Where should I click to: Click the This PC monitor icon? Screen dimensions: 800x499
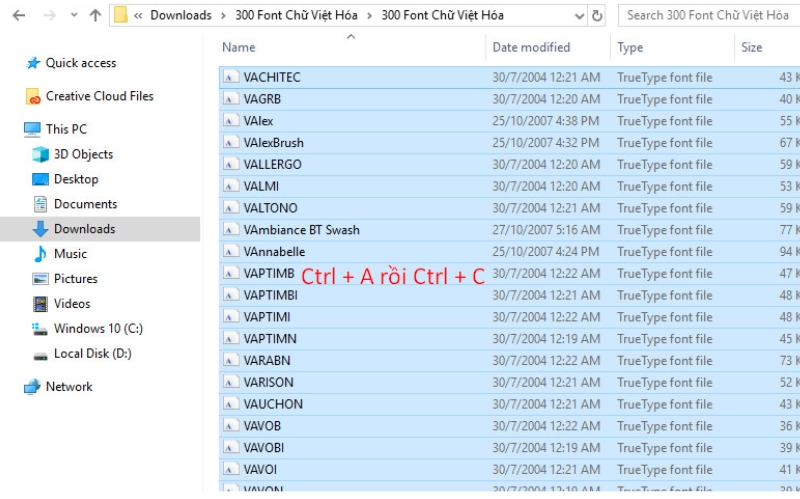32,130
